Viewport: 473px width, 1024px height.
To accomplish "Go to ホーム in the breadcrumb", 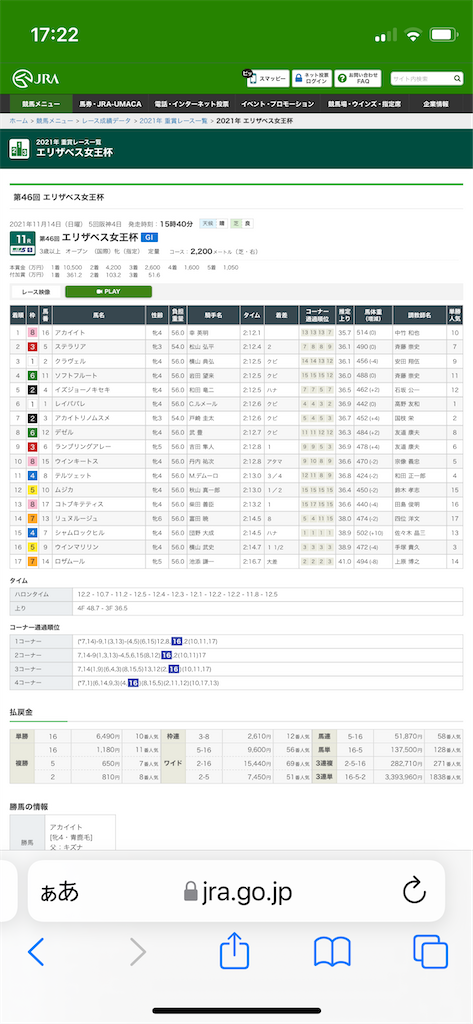I will 18,121.
